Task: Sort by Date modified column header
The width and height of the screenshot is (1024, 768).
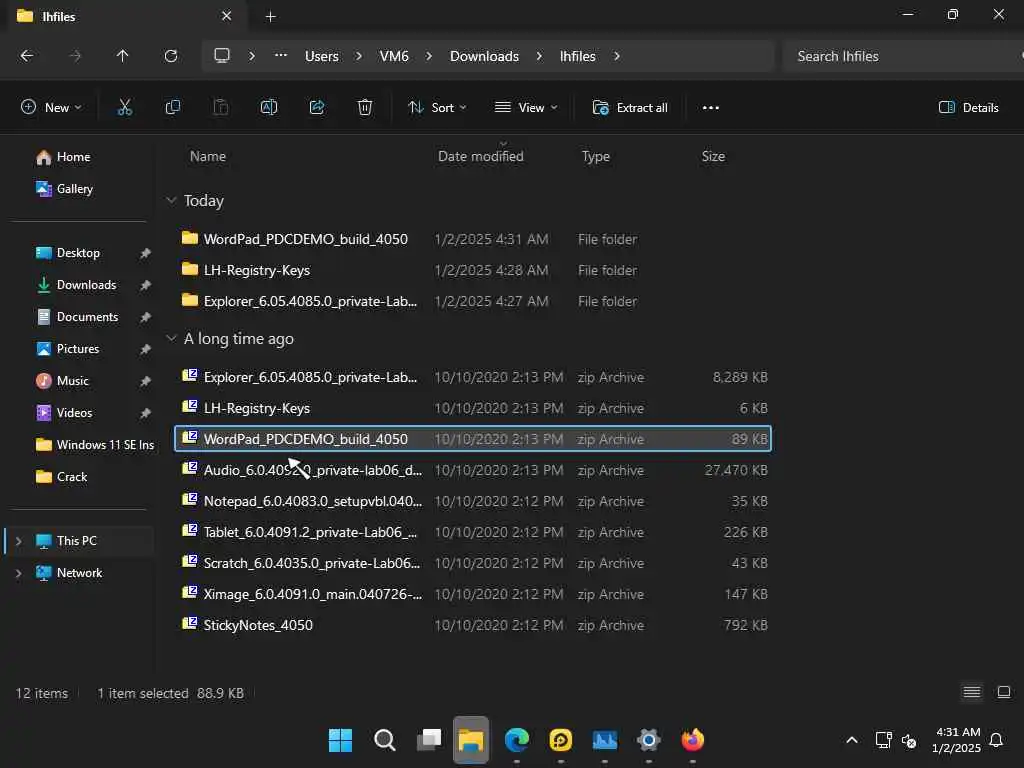Action: [481, 156]
